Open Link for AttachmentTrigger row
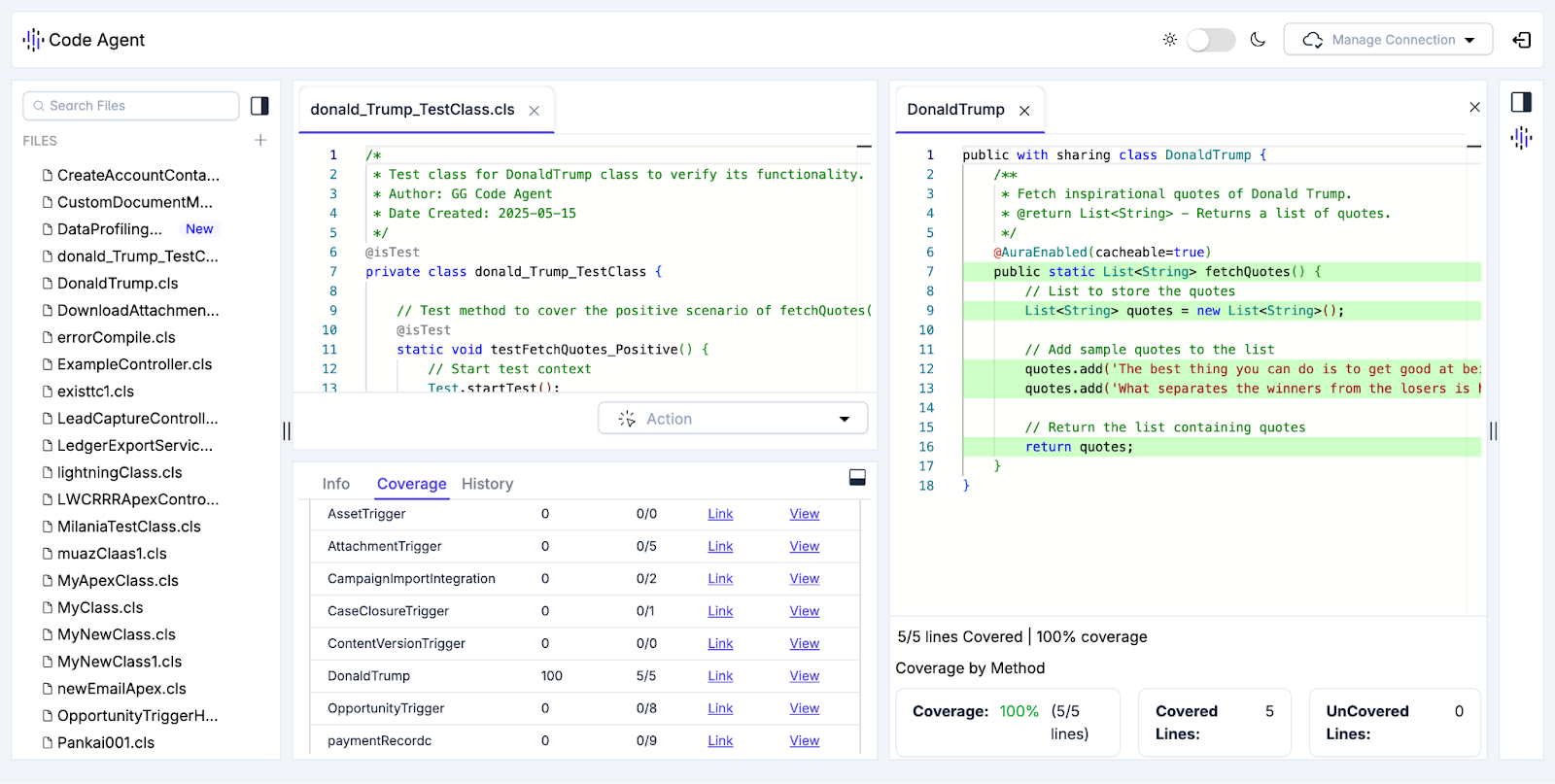The image size is (1555, 784). pyautogui.click(x=720, y=546)
